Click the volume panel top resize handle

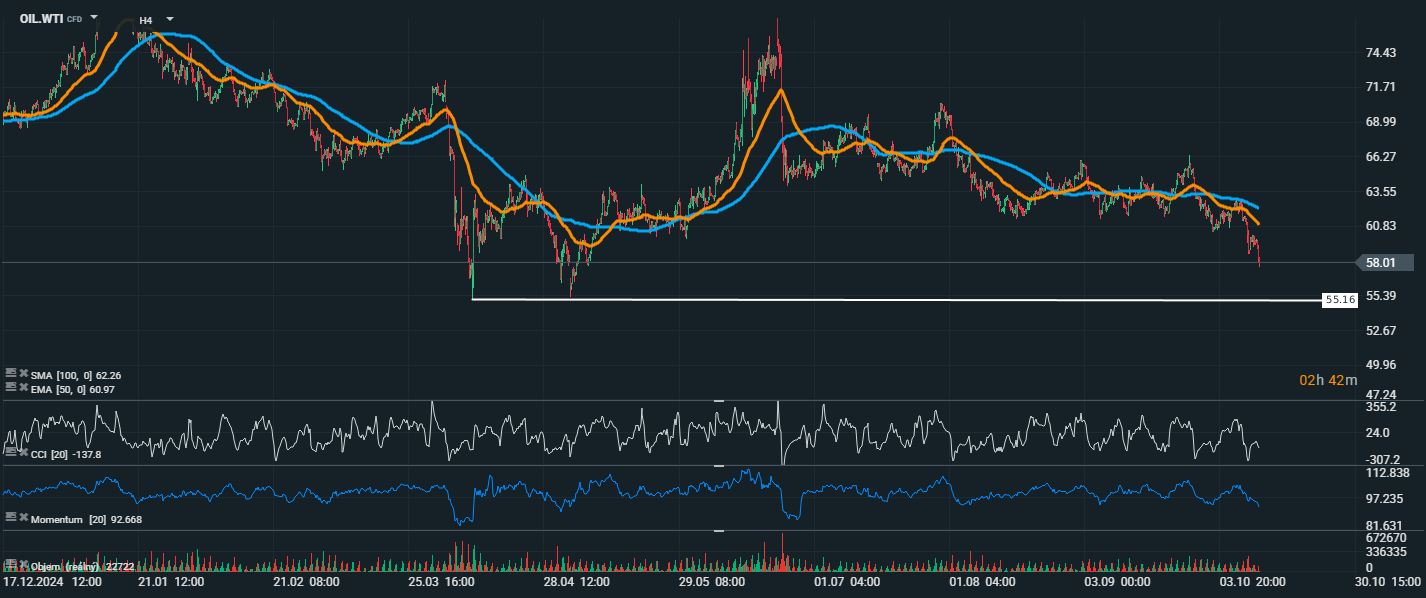click(x=717, y=531)
